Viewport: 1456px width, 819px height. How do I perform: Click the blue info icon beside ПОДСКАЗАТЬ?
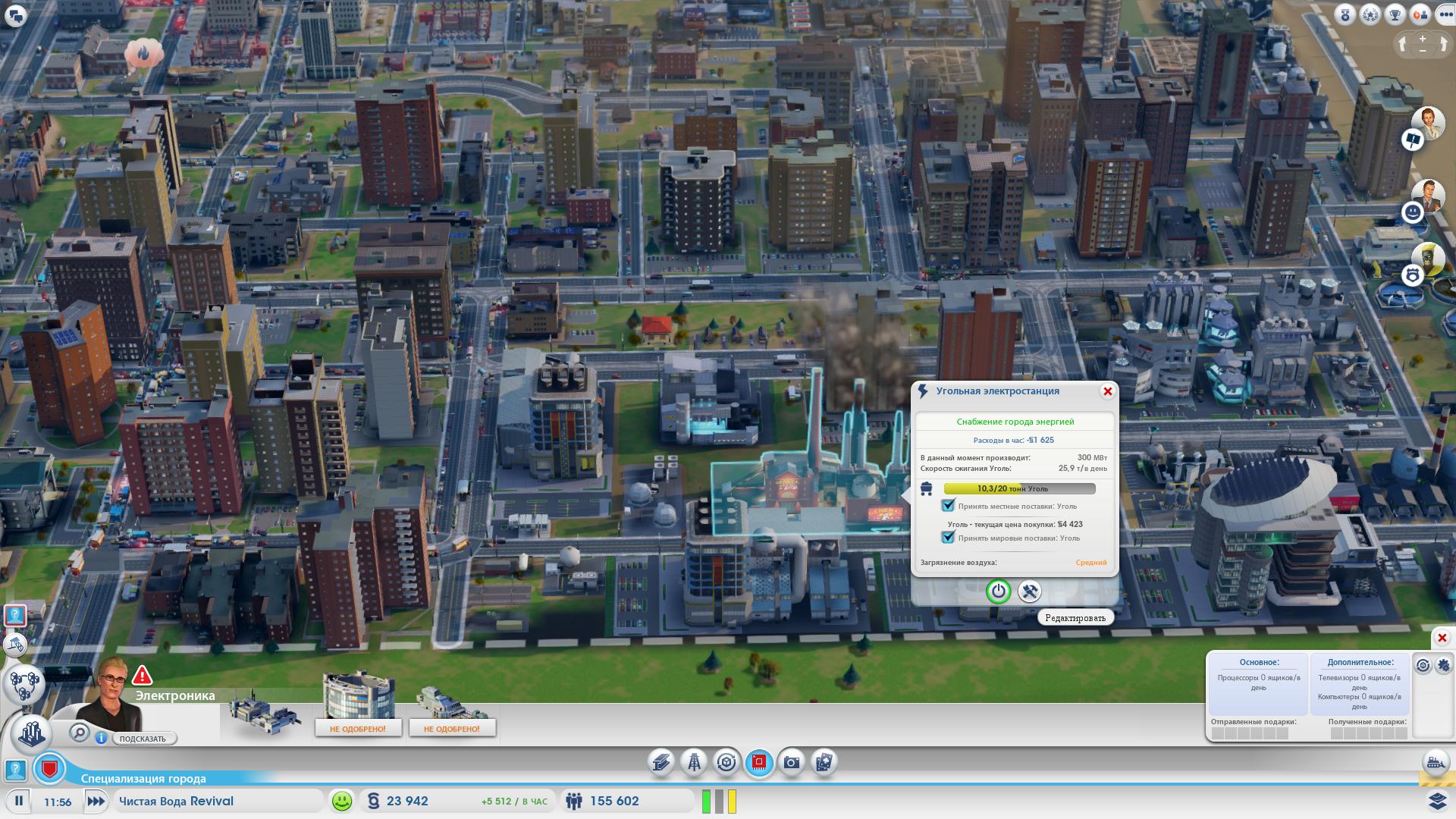pos(101,738)
